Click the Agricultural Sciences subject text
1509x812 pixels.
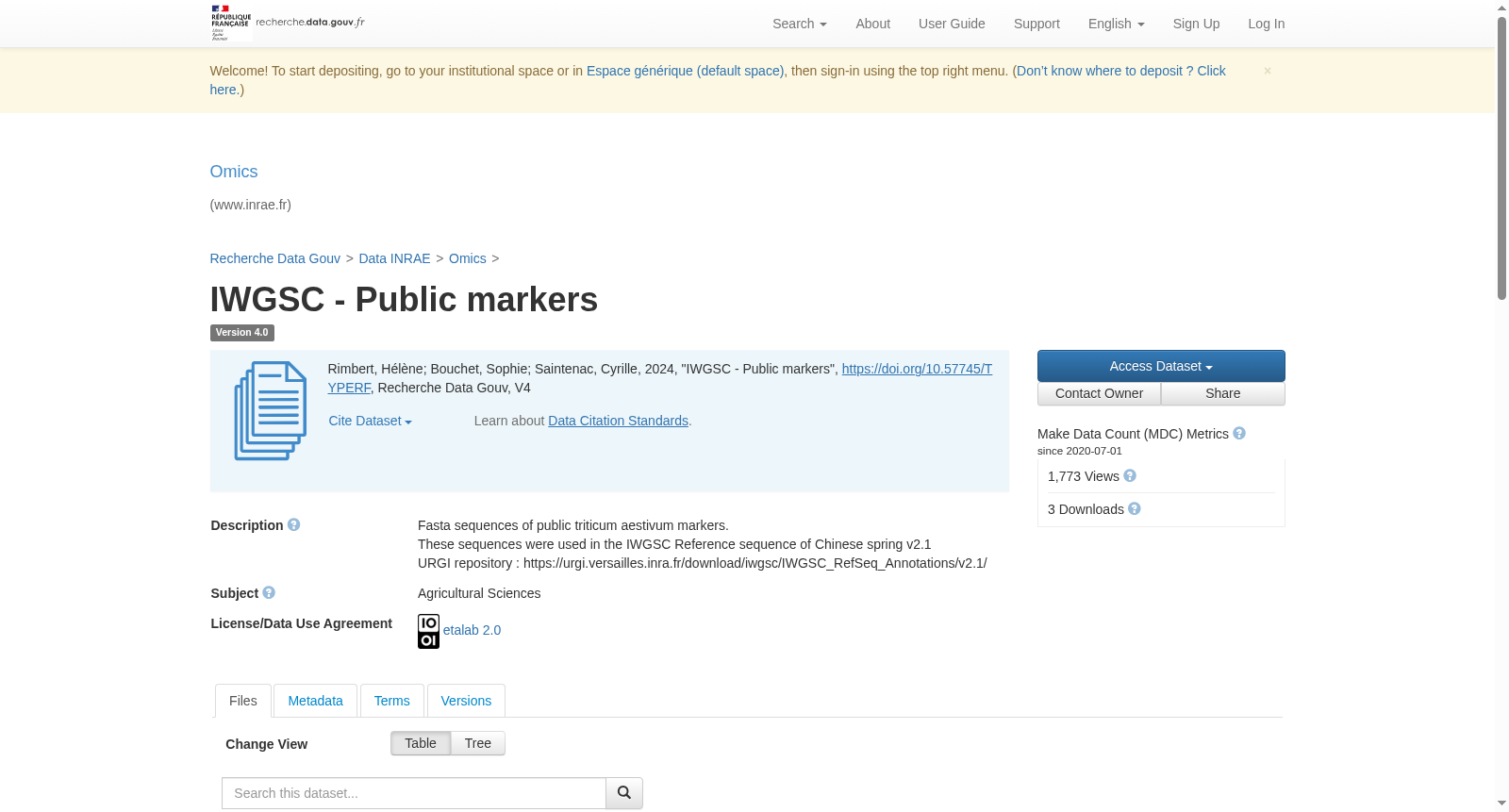click(x=479, y=593)
